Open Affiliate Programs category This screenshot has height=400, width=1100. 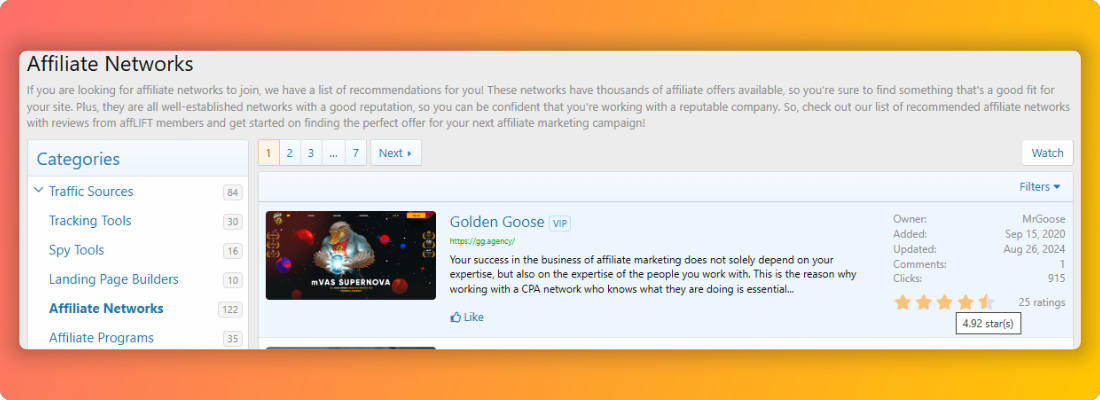[101, 338]
